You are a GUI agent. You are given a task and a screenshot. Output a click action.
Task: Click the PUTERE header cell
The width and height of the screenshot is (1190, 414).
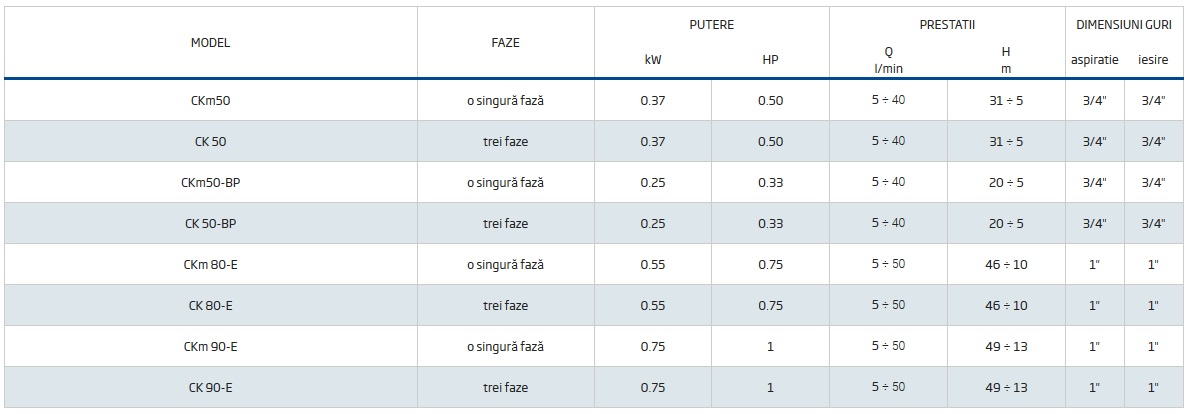point(712,24)
